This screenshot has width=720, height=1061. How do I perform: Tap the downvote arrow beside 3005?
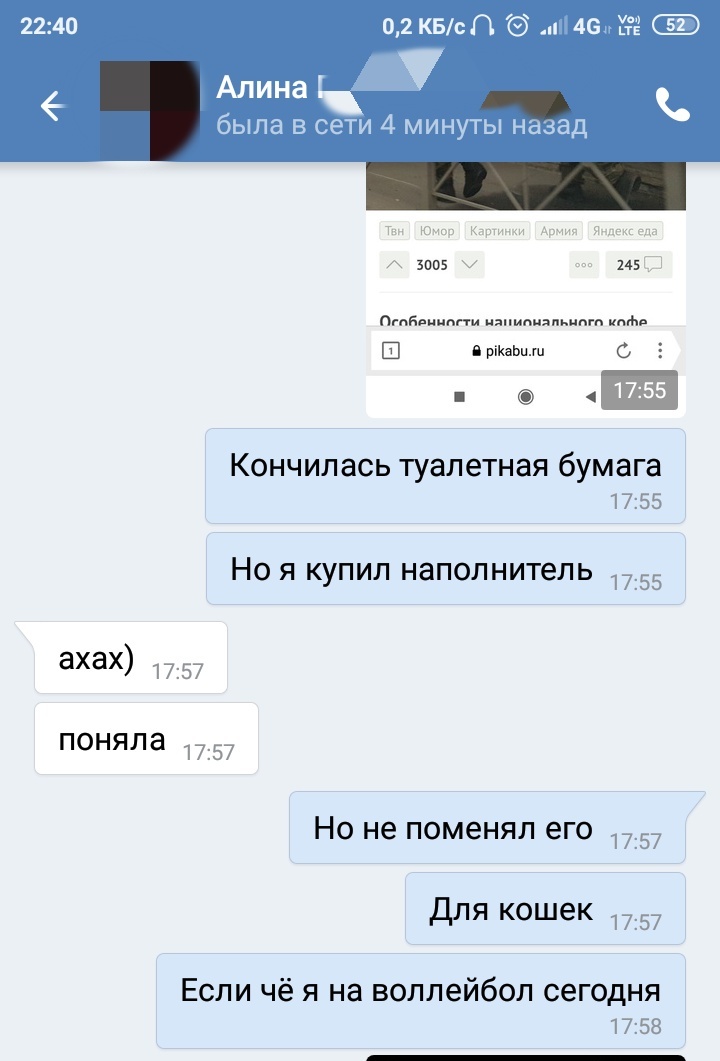[470, 265]
